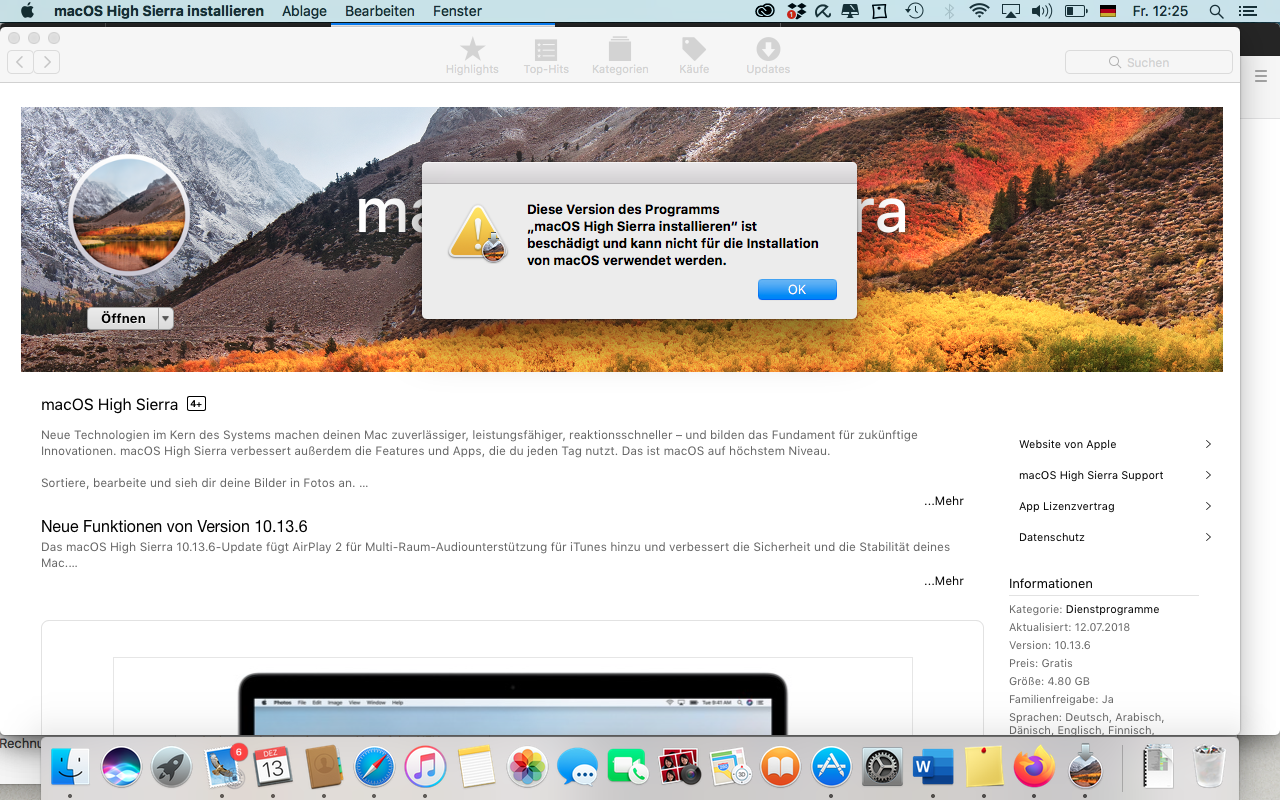Image resolution: width=1280 pixels, height=800 pixels.
Task: Open the Time Machine menu bar icon
Action: (x=914, y=11)
